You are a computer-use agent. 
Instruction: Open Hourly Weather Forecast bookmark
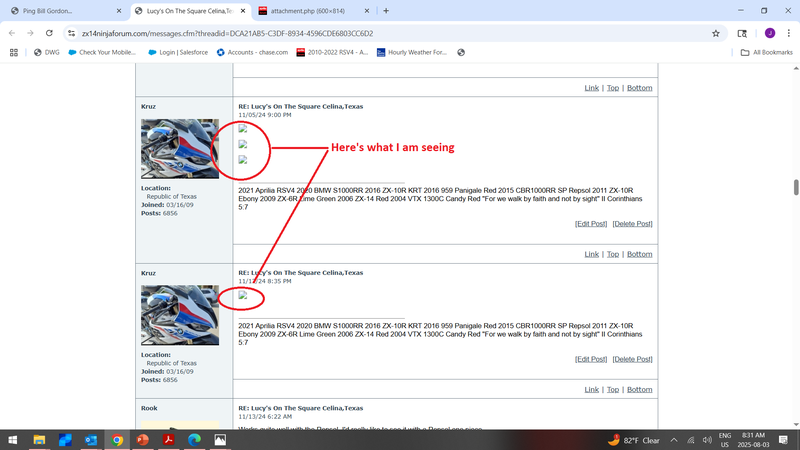point(412,52)
